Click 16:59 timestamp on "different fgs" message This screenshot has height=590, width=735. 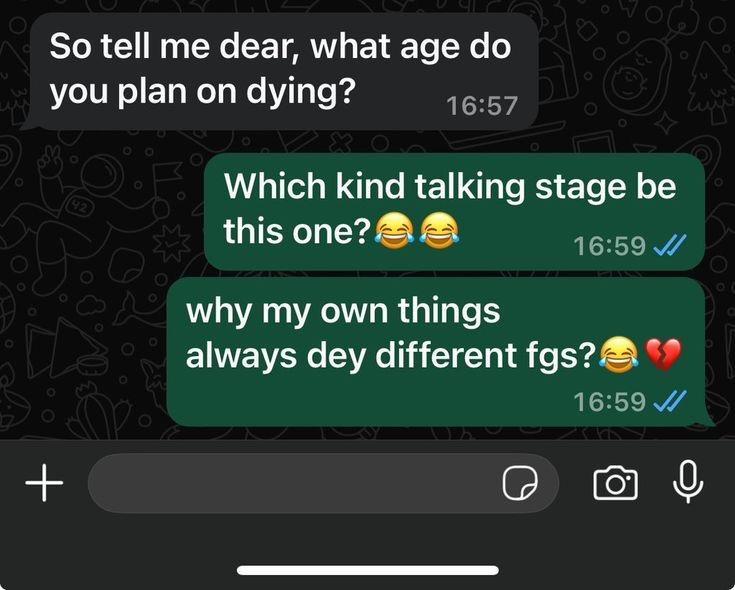click(609, 401)
